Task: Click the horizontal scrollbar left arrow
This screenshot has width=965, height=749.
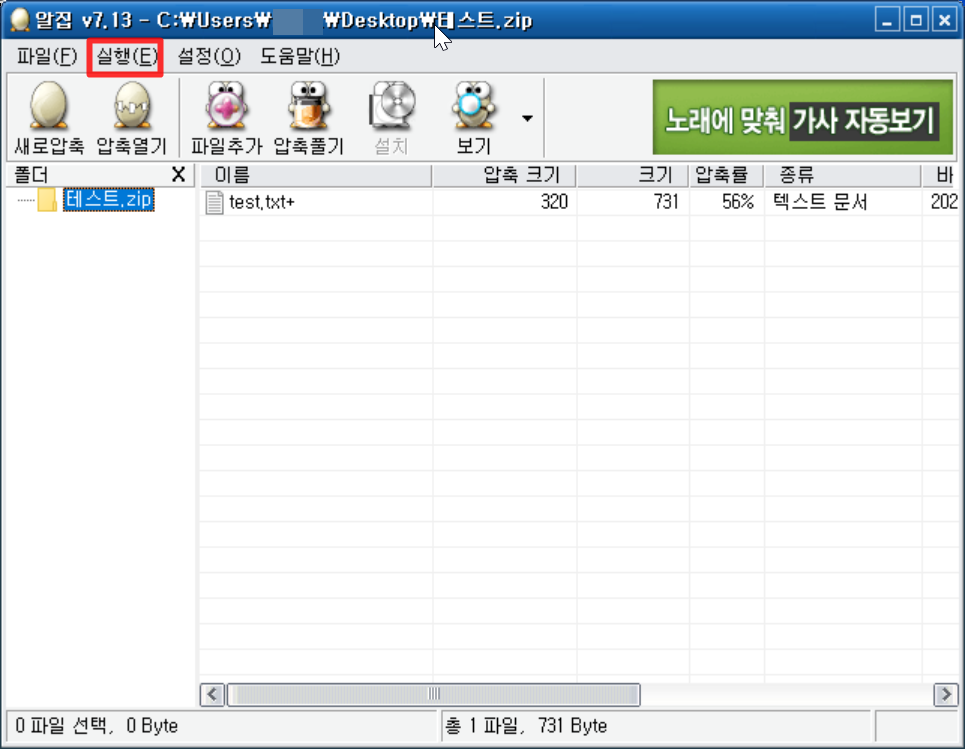Action: pyautogui.click(x=212, y=695)
